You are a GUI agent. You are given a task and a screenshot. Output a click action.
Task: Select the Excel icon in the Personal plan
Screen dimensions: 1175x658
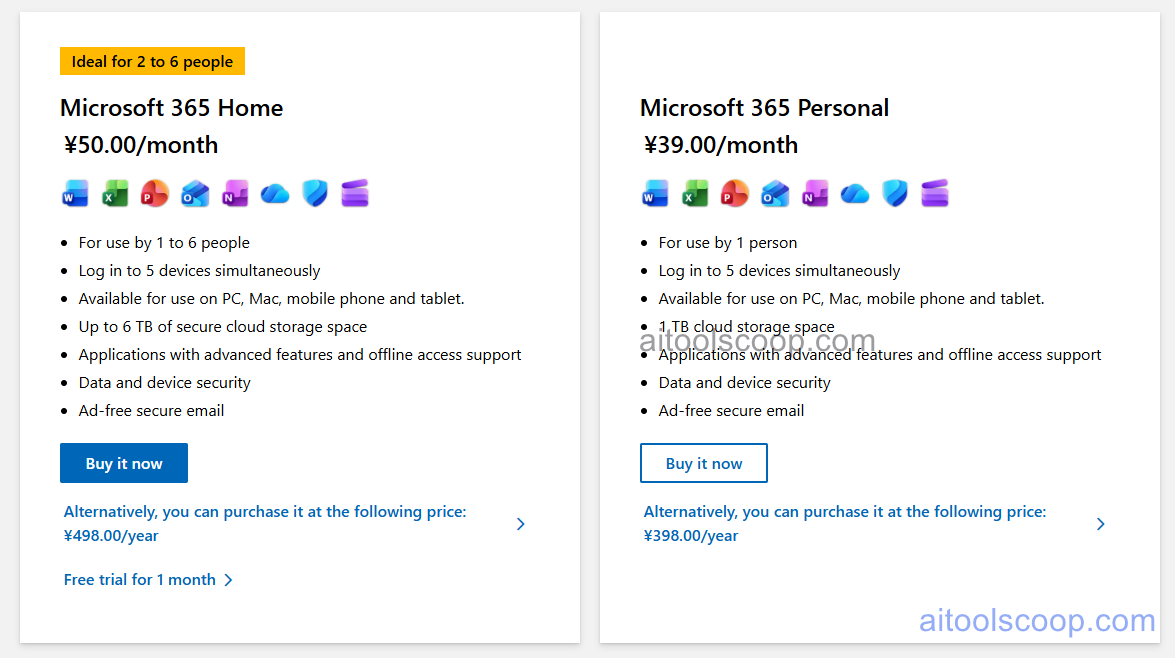[x=694, y=193]
